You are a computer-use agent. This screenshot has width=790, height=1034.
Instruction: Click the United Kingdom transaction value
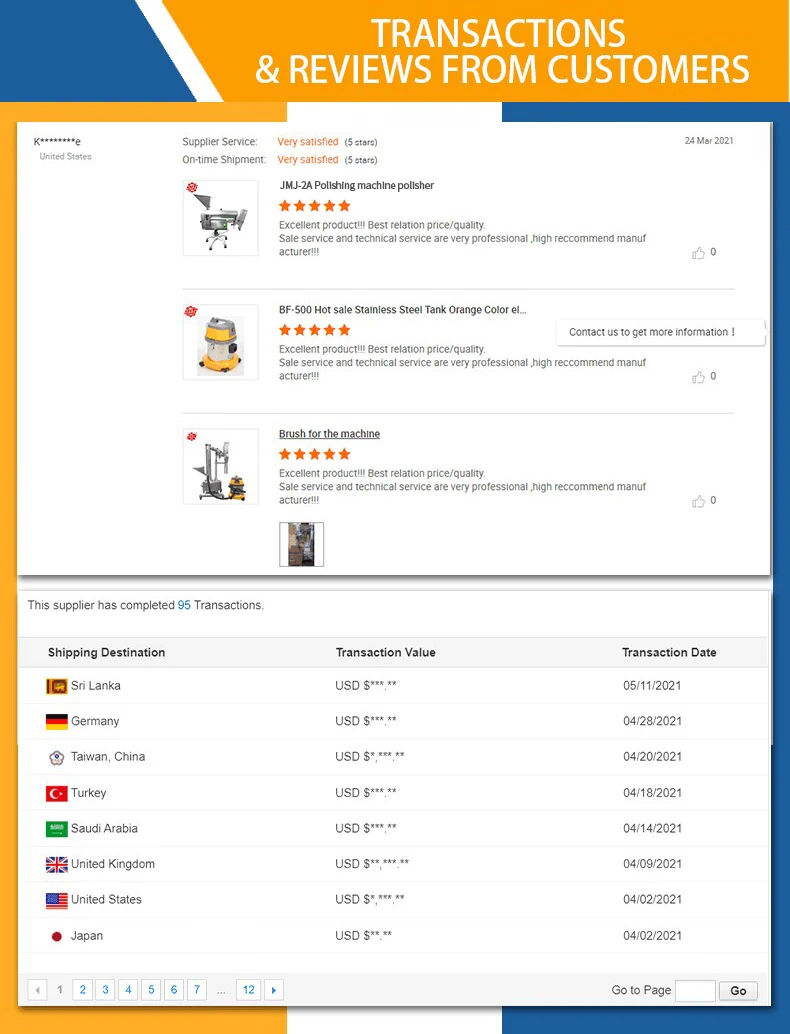tap(372, 864)
